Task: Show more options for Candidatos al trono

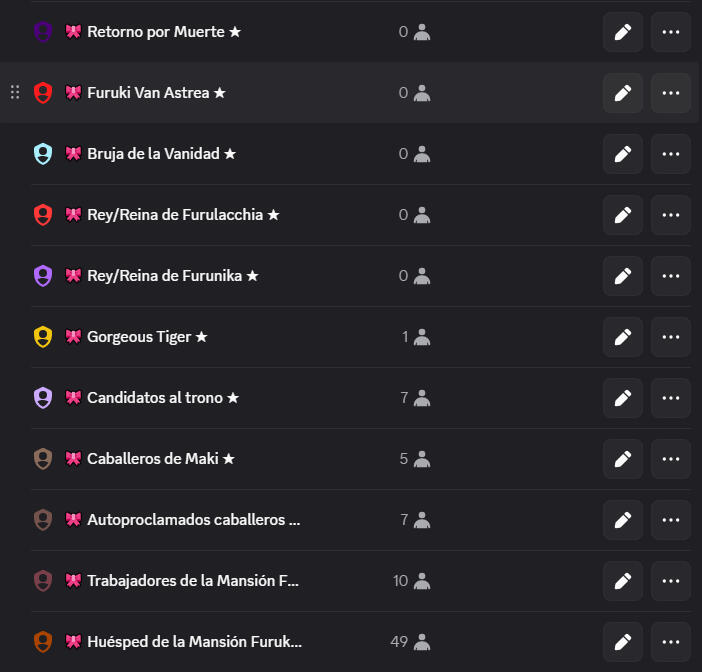Action: (x=671, y=398)
